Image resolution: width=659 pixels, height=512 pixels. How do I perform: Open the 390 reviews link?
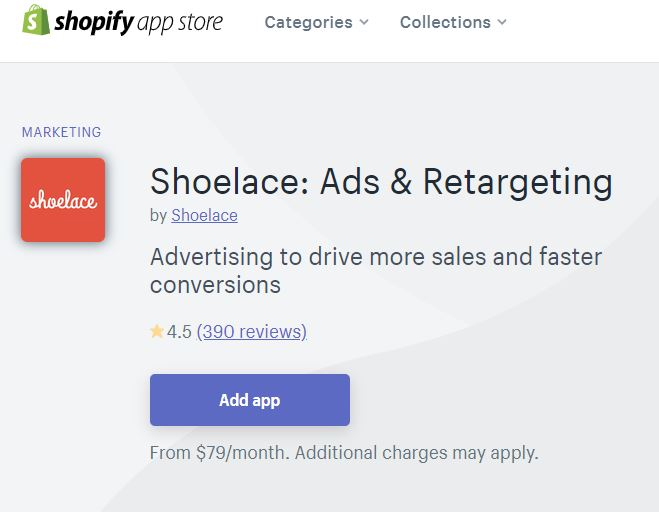(x=252, y=331)
